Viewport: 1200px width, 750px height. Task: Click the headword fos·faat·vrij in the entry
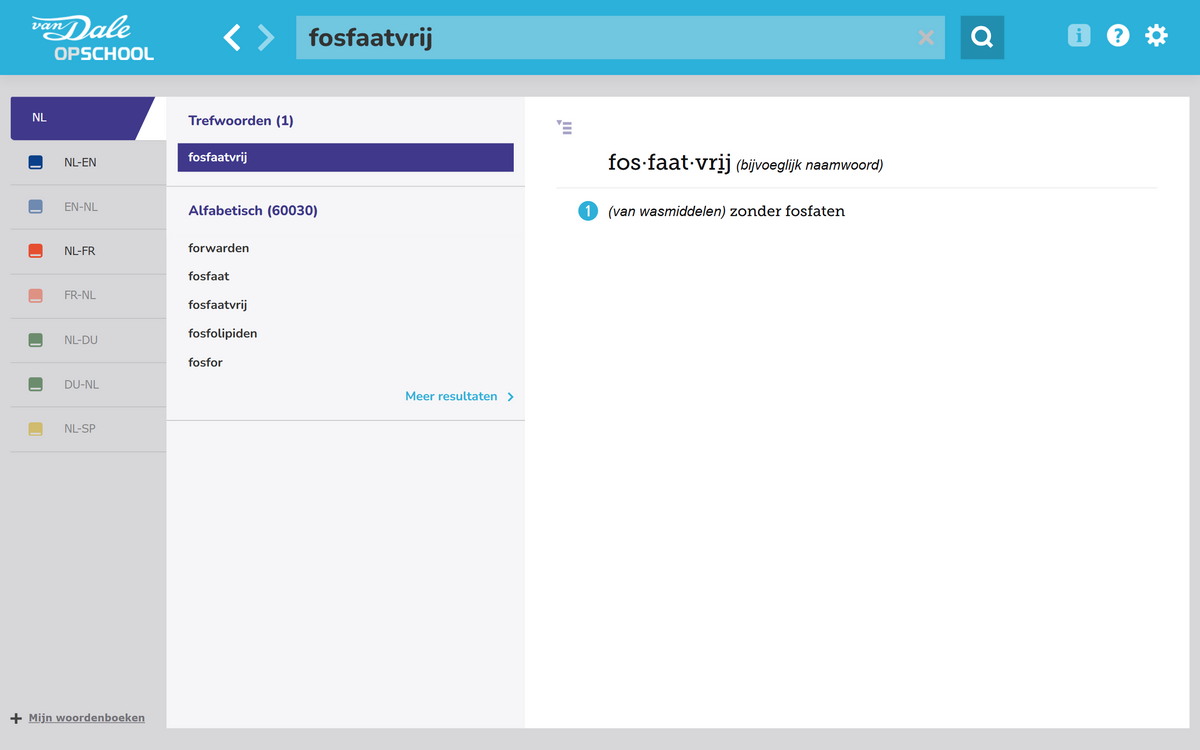coord(670,163)
